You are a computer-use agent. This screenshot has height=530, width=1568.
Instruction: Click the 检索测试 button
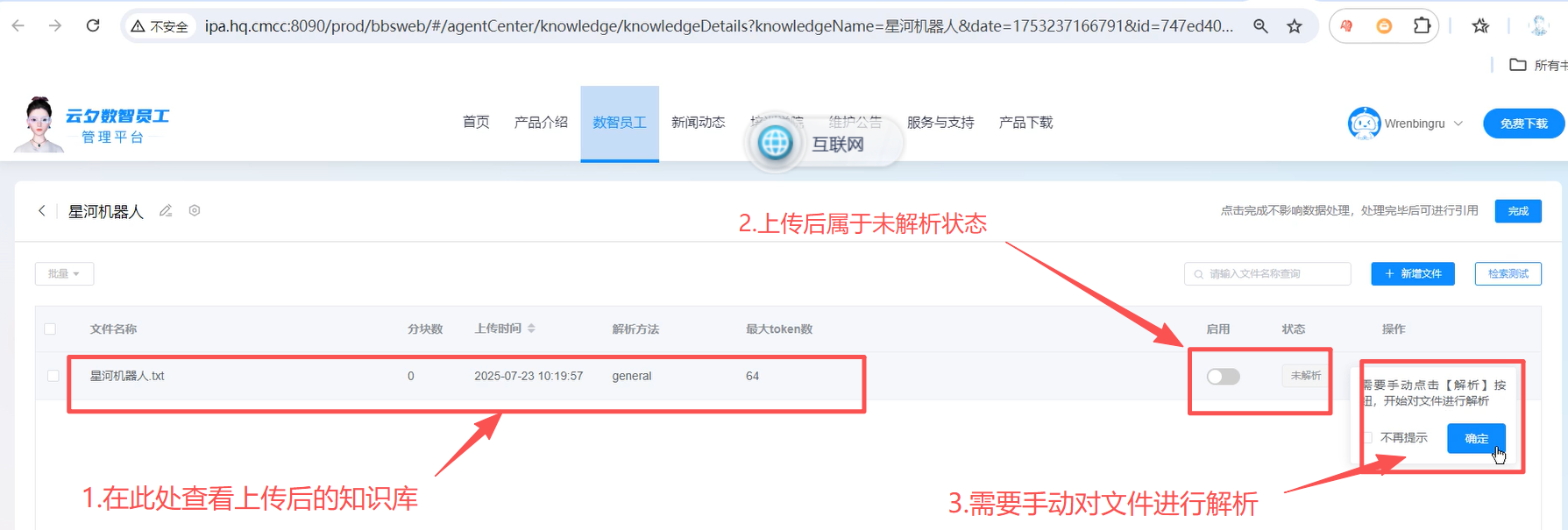coord(1508,274)
